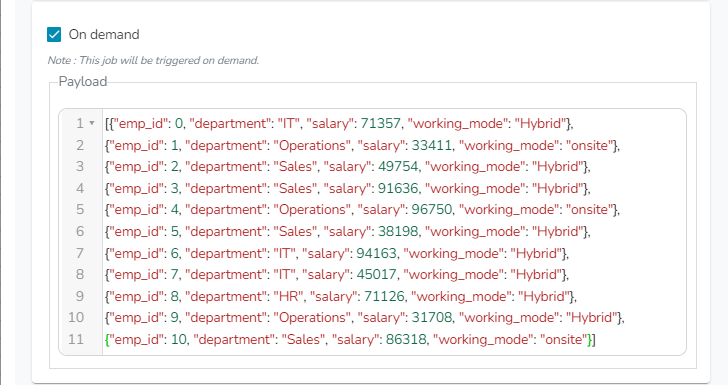This screenshot has height=385, width=728.
Task: Click the "HR" department value
Action: pos(290,296)
